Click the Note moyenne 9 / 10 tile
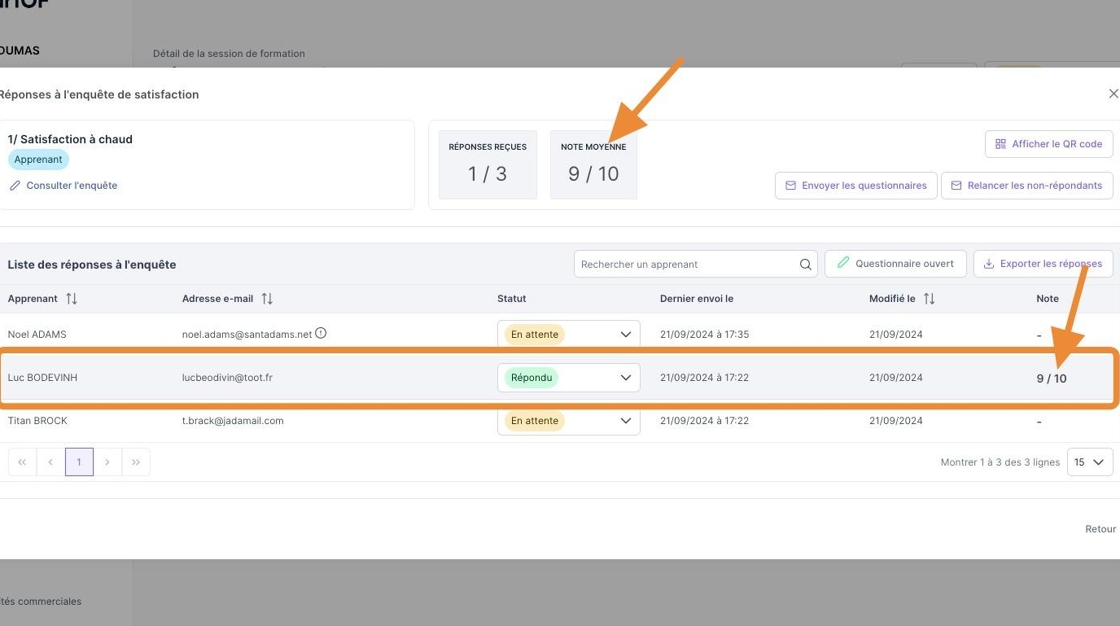Viewport: 1120px width, 626px height. pyautogui.click(x=594, y=164)
